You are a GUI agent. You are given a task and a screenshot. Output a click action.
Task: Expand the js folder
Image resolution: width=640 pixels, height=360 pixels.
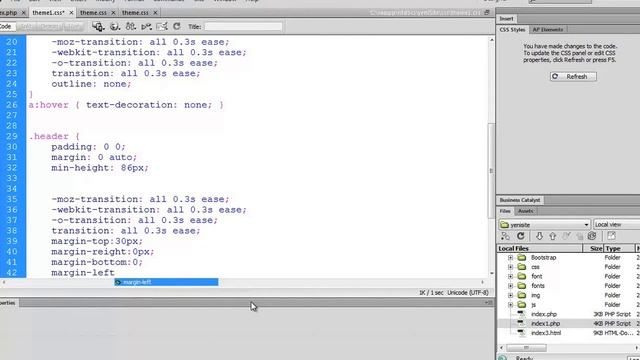pos(510,304)
